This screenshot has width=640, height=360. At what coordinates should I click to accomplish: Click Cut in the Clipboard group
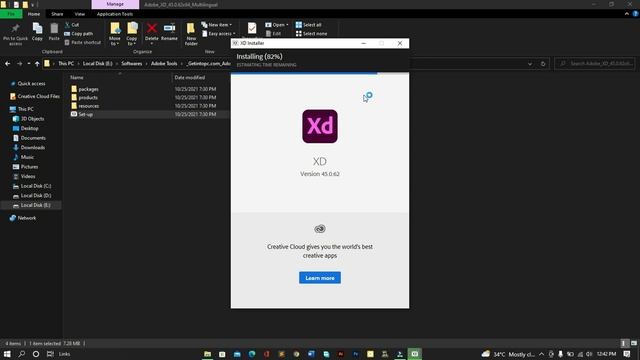click(72, 25)
